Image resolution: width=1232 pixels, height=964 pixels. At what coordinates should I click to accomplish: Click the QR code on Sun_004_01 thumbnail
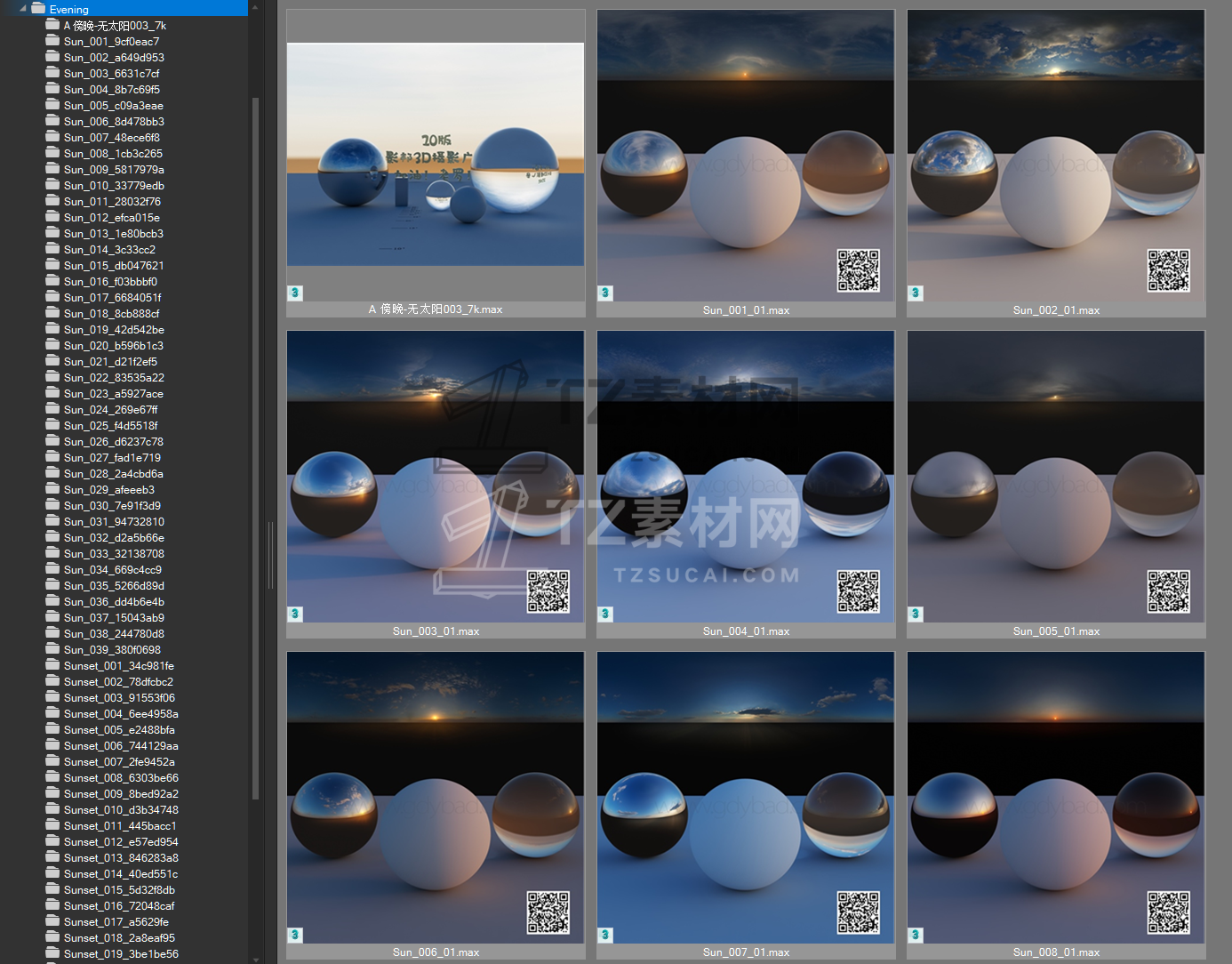(x=858, y=591)
